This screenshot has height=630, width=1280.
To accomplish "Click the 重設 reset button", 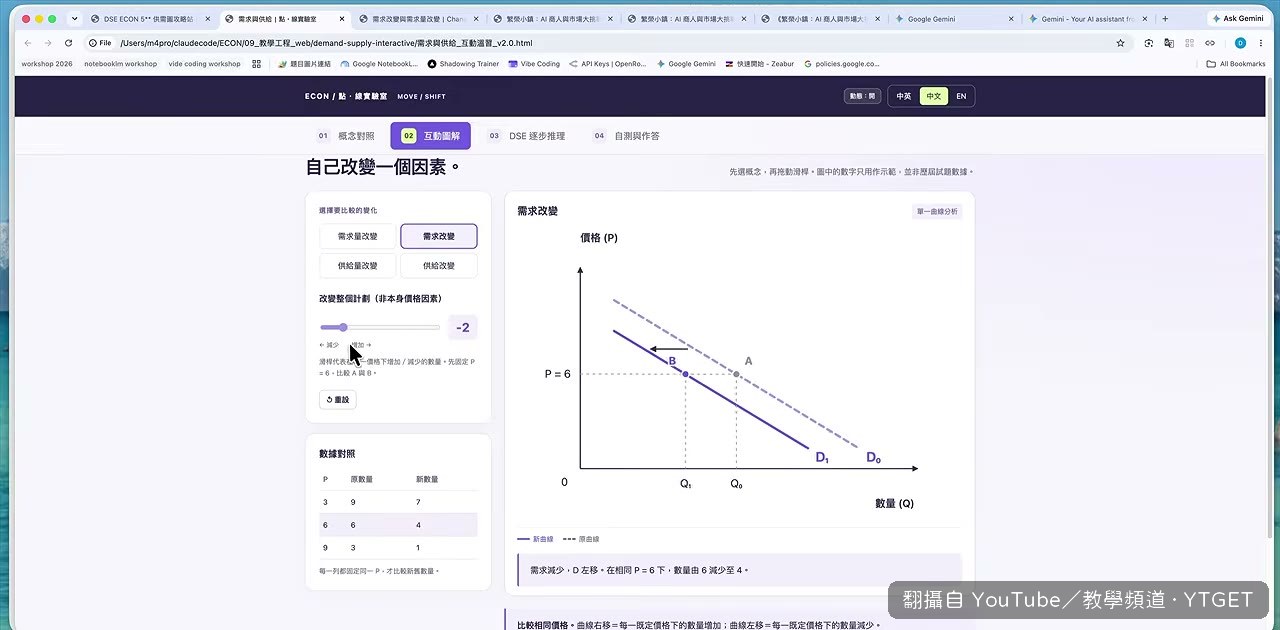I will coord(338,399).
